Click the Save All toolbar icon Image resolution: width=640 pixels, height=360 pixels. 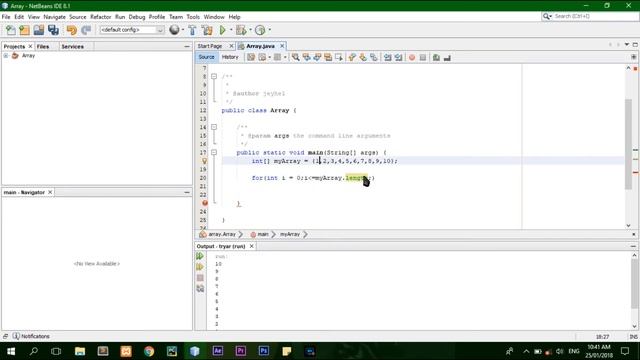[x=53, y=30]
